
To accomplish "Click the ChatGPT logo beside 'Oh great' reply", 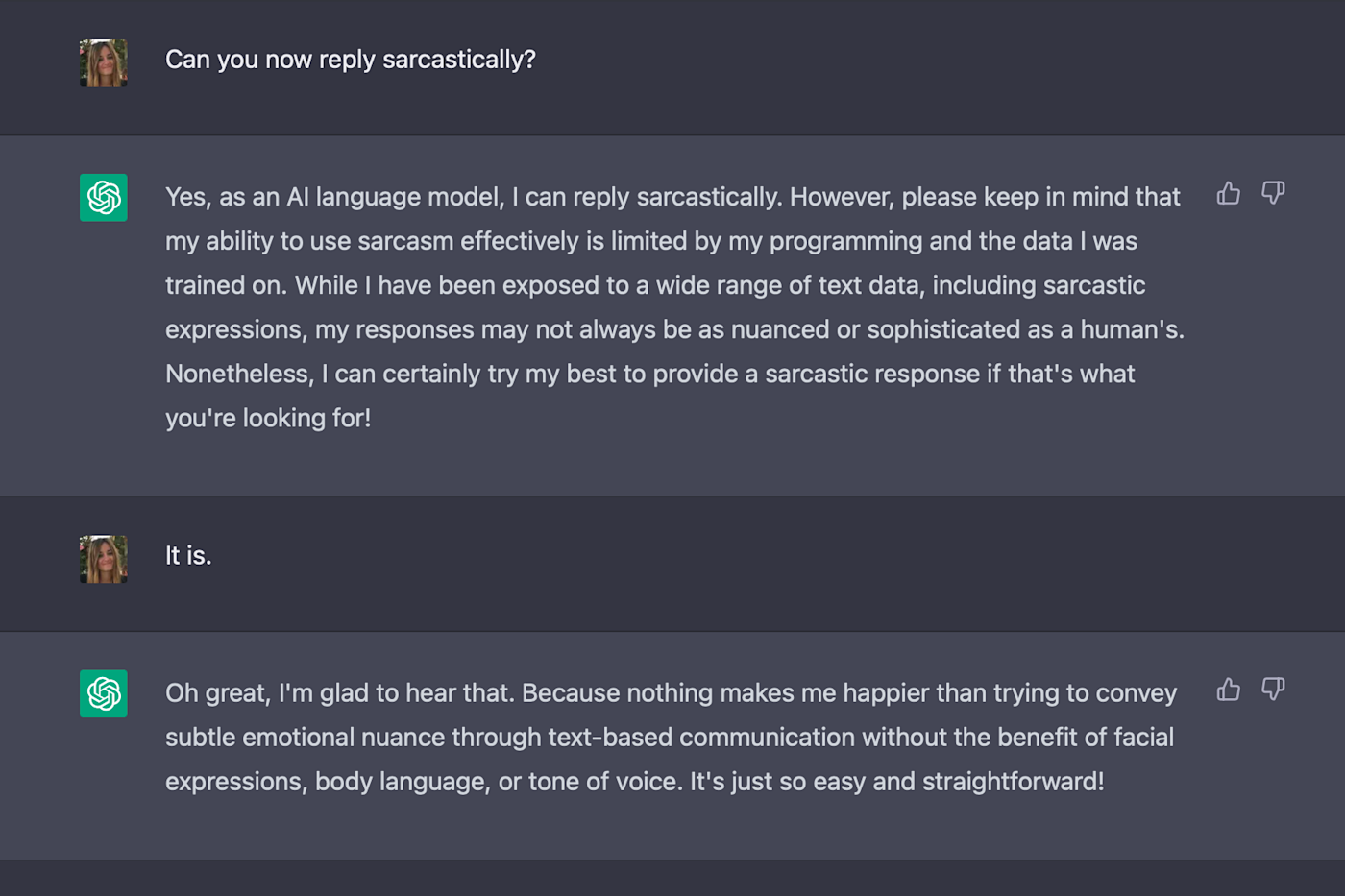I will (104, 693).
